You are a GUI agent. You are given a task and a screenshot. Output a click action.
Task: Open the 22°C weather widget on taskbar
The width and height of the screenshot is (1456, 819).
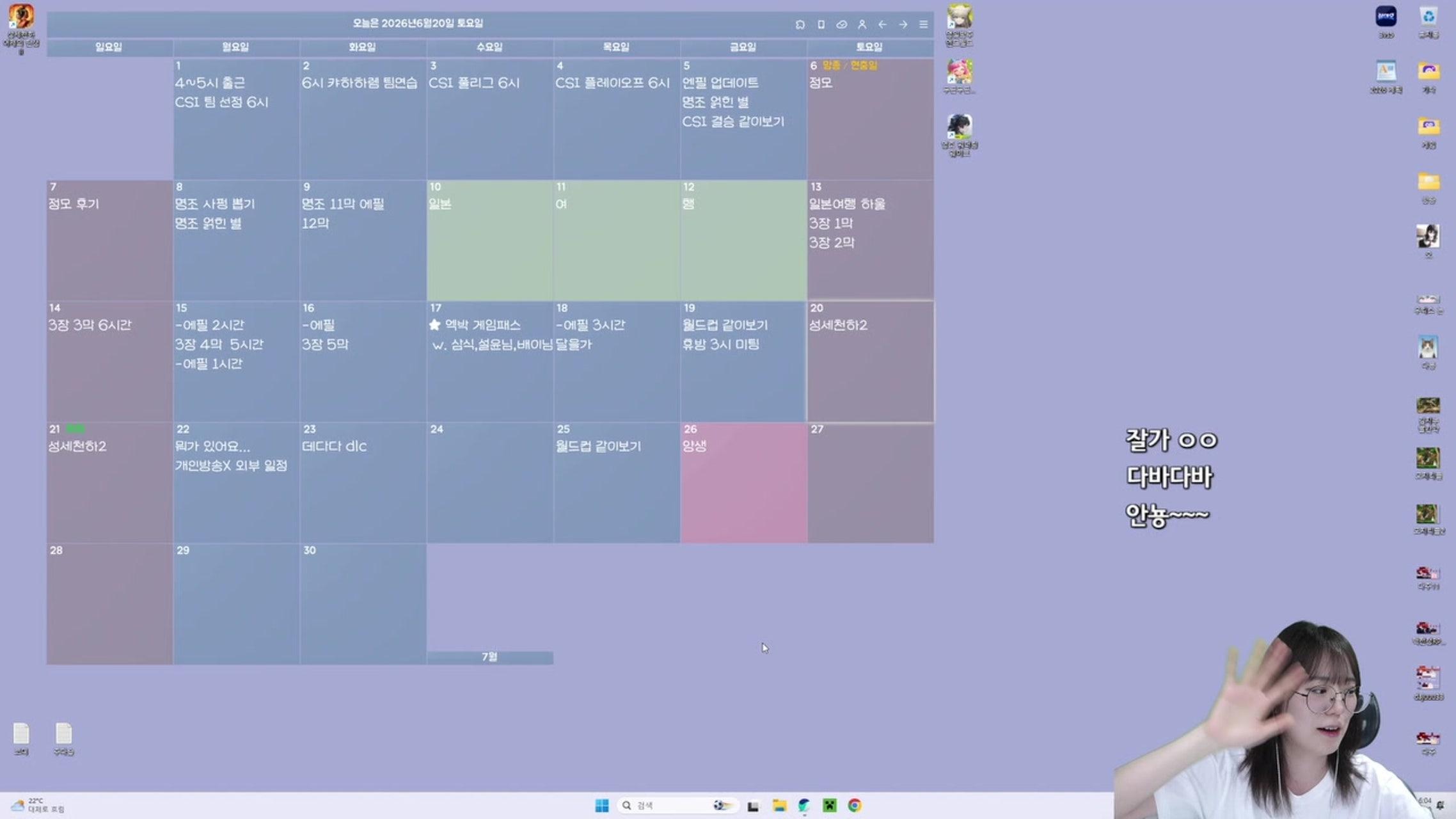pyautogui.click(x=37, y=806)
